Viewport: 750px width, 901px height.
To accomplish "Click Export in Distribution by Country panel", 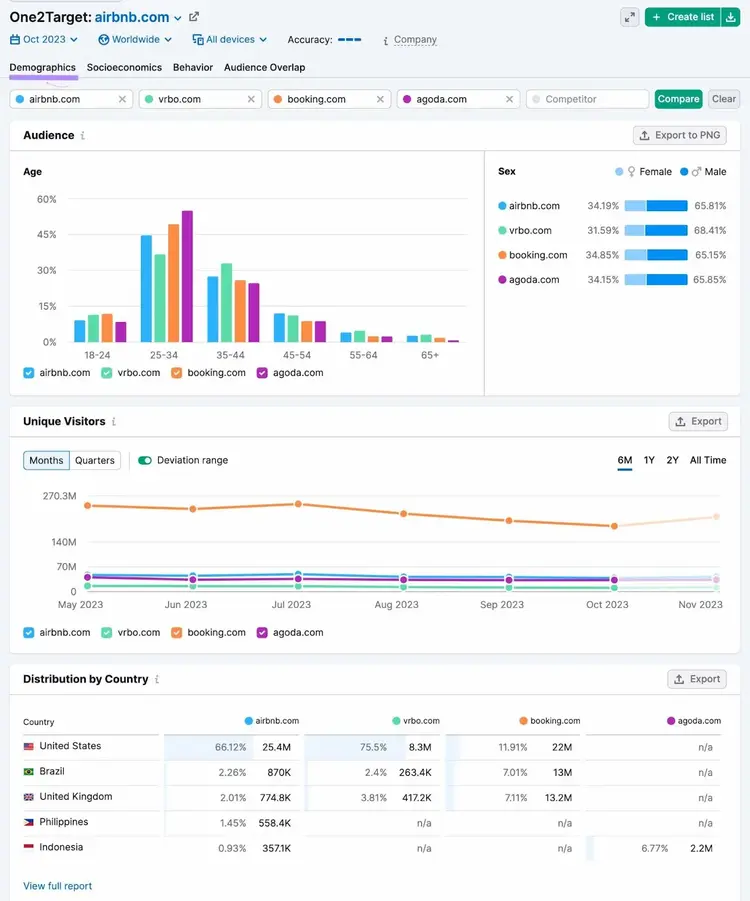I will point(697,679).
